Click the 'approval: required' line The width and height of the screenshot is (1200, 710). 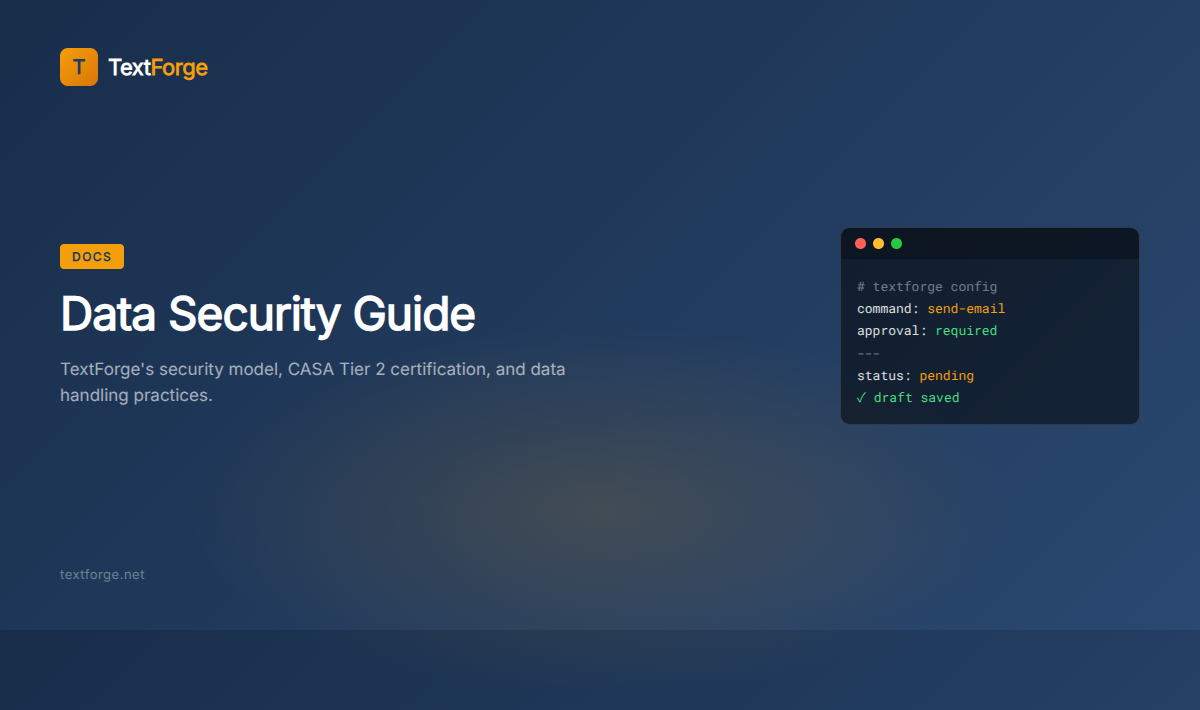tap(927, 331)
